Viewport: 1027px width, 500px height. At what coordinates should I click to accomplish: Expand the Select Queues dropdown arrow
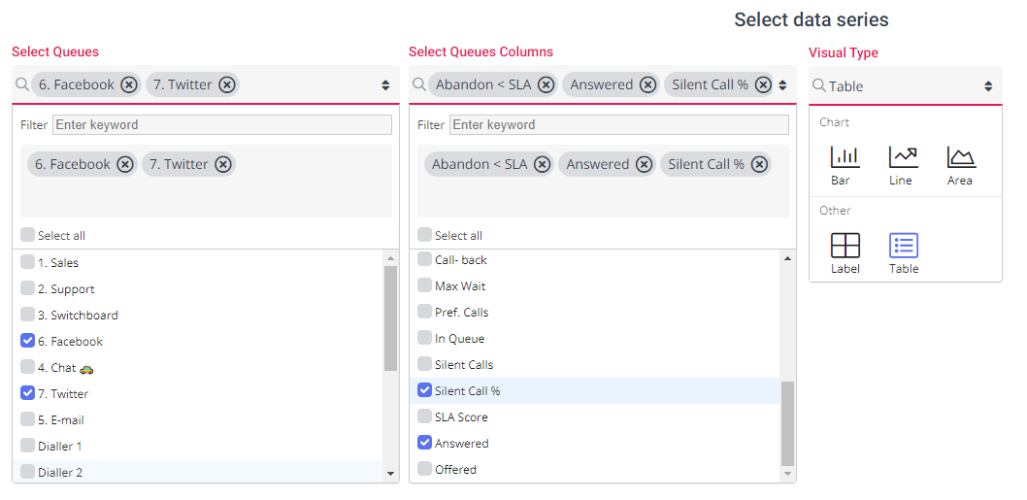point(386,86)
